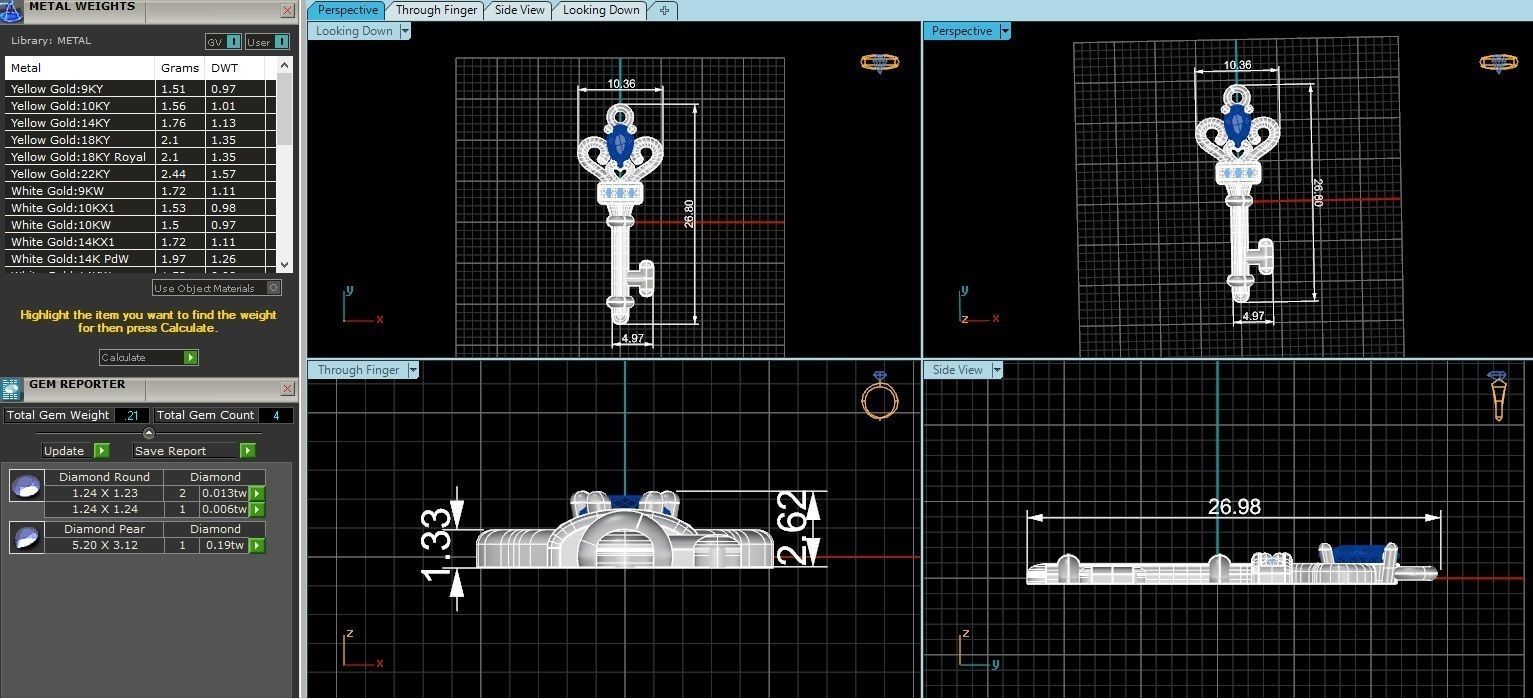The image size is (1533, 699).
Task: Open the Through Finger viewport dropdown arrow
Action: coord(413,370)
